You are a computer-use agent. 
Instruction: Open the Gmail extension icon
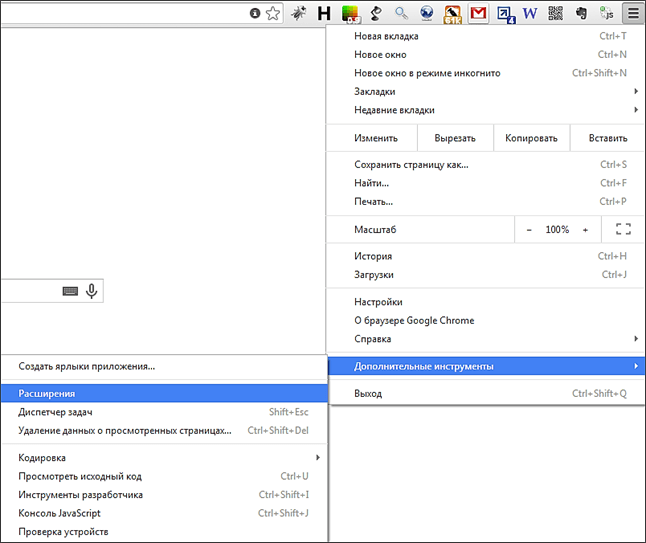click(478, 14)
